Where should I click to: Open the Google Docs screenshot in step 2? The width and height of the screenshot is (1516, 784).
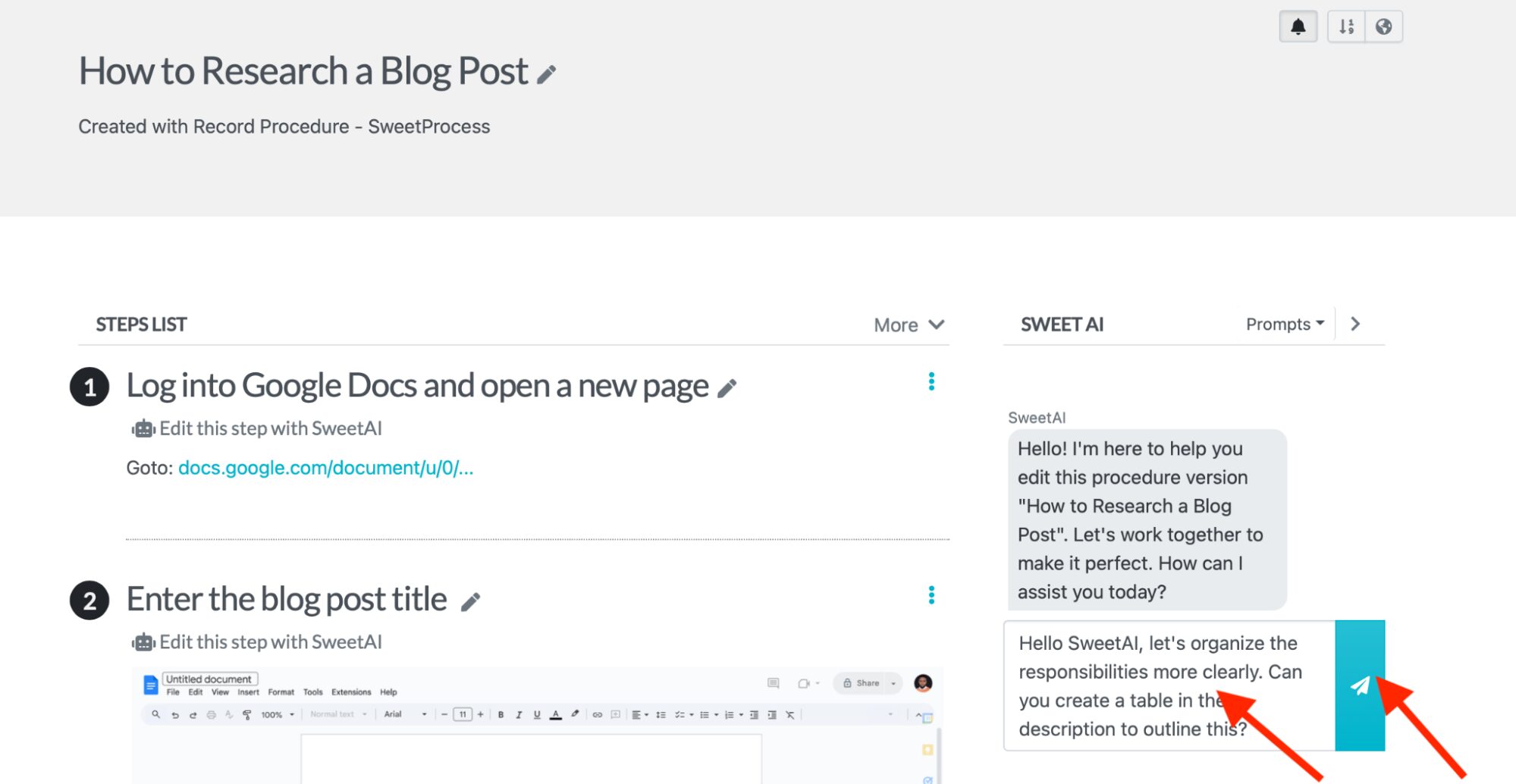(x=537, y=725)
